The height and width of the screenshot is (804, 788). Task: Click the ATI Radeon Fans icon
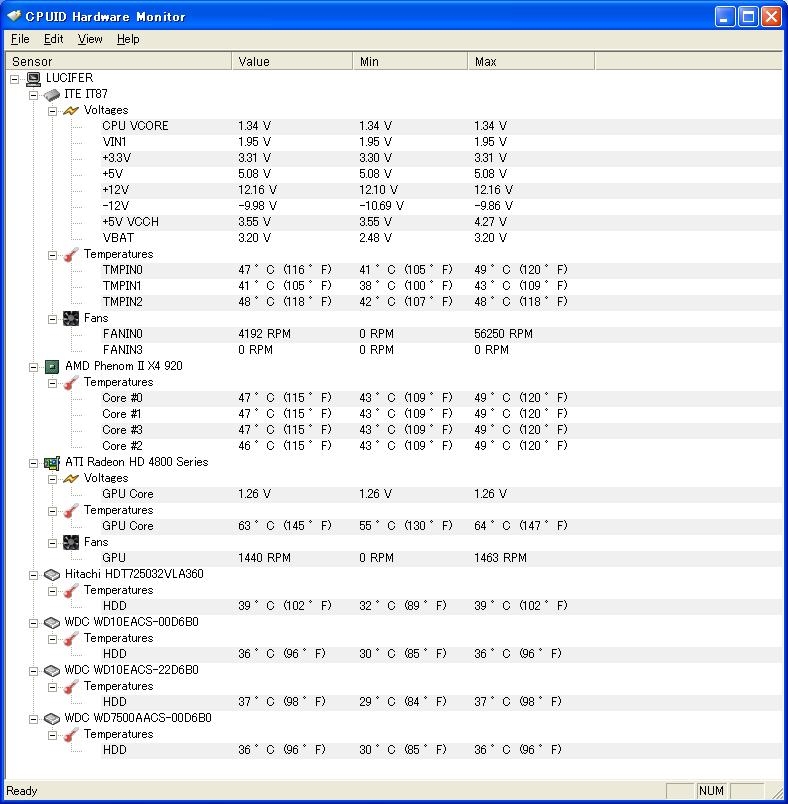[71, 542]
